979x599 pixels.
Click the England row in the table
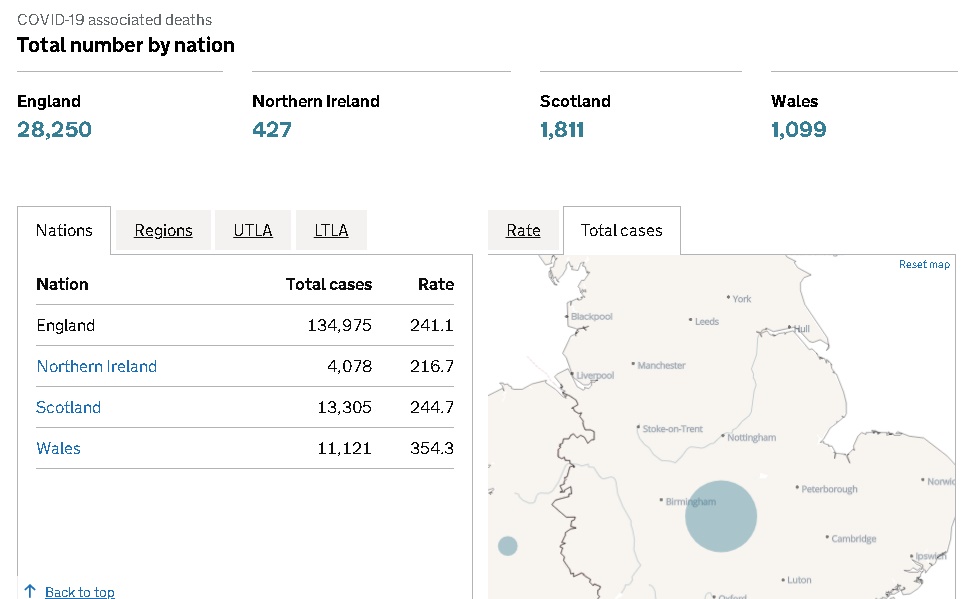(x=65, y=325)
